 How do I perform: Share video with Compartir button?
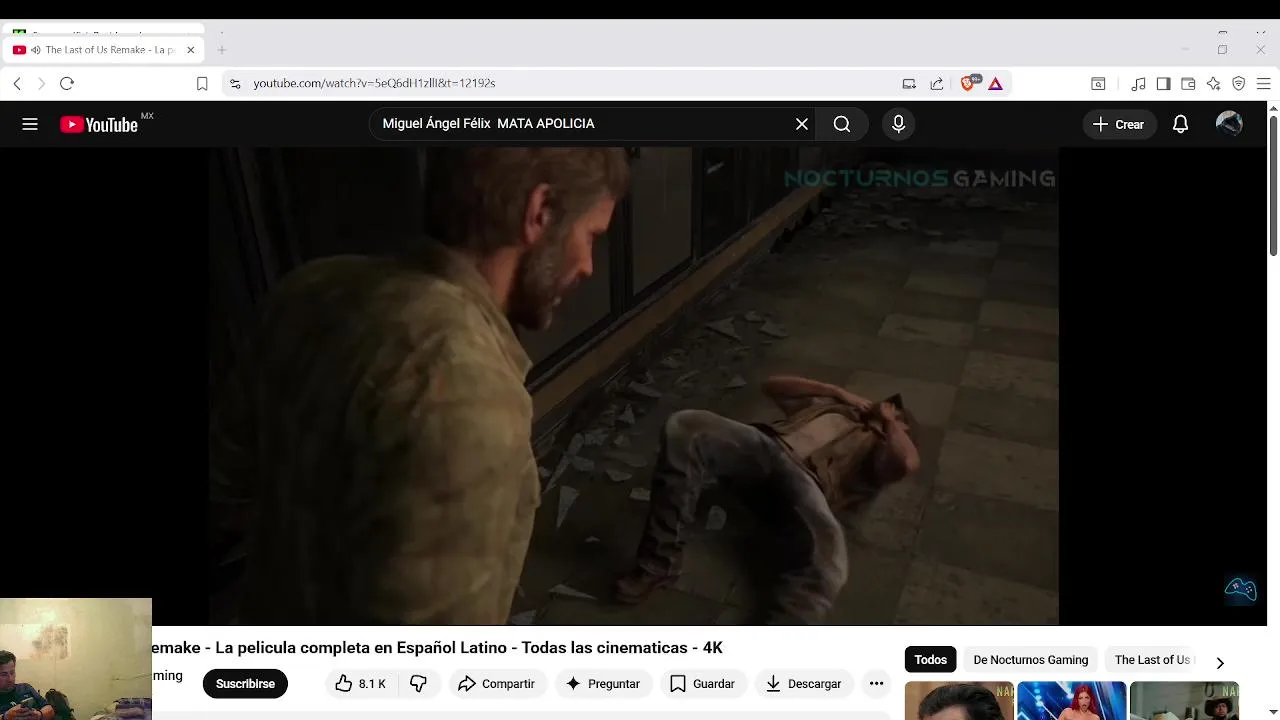point(496,684)
